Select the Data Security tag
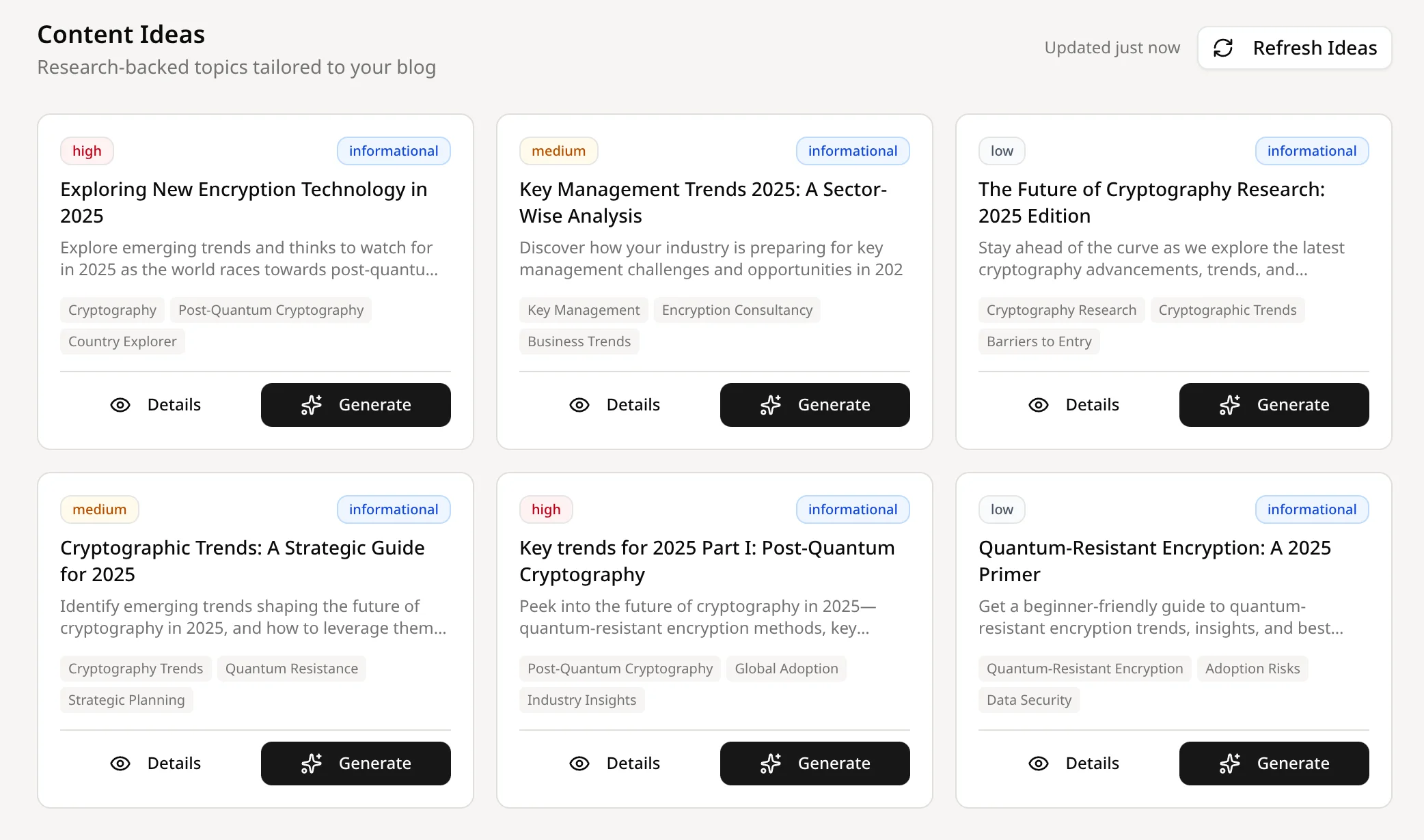The width and height of the screenshot is (1424, 840). pos(1028,699)
